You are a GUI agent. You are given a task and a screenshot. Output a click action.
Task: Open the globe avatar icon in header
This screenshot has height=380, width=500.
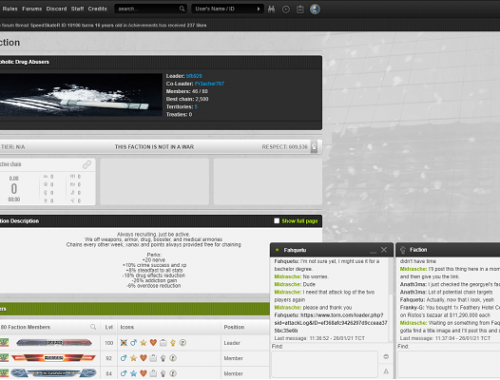click(315, 9)
